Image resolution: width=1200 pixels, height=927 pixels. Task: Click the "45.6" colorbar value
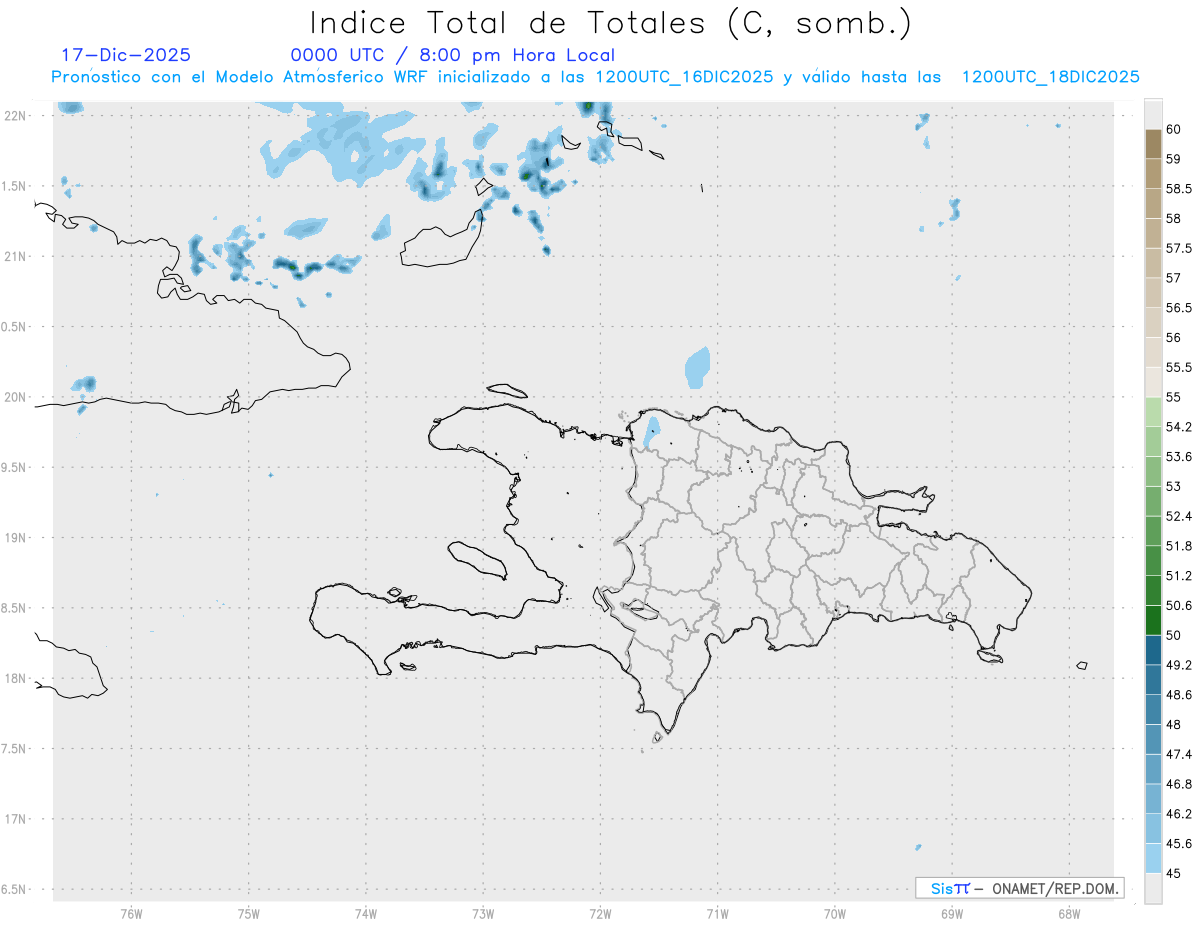click(x=1178, y=844)
